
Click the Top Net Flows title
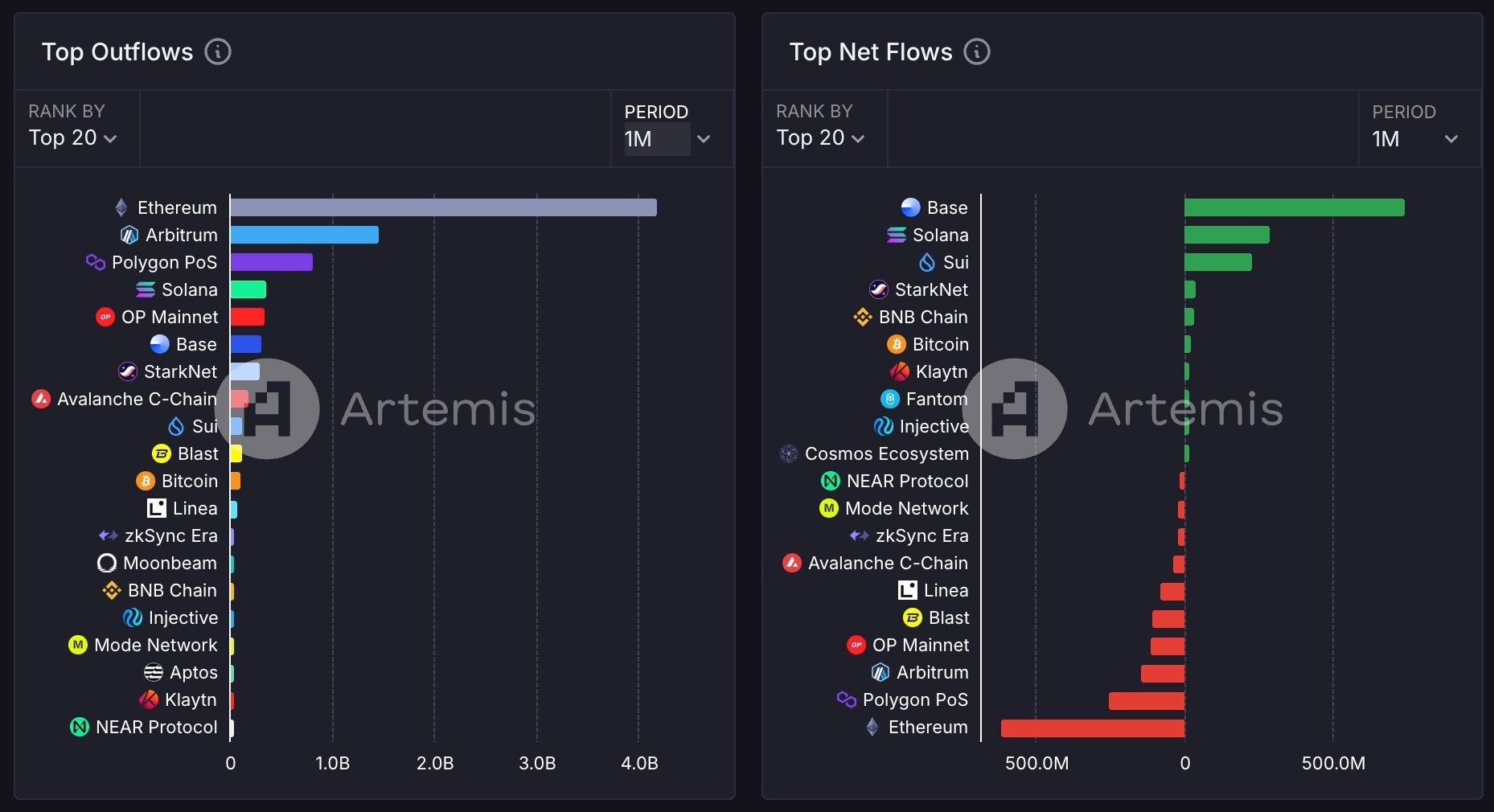coord(871,51)
